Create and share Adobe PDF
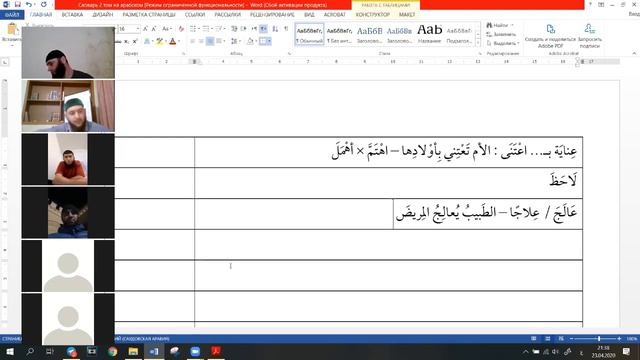Viewport: 640px width, 360px height. 550,36
